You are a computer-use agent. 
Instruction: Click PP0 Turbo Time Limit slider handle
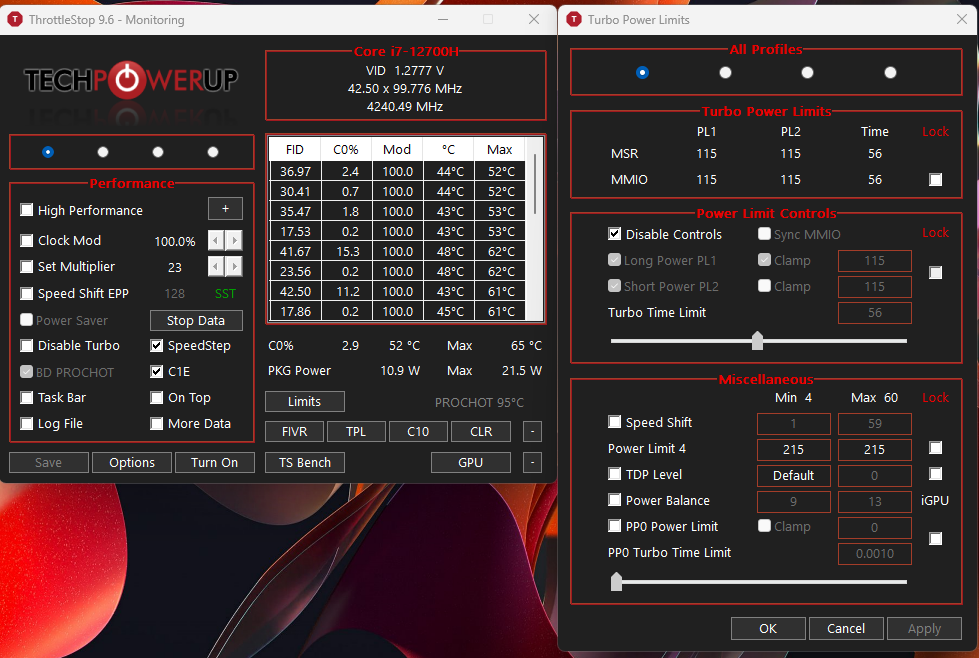coord(617,581)
